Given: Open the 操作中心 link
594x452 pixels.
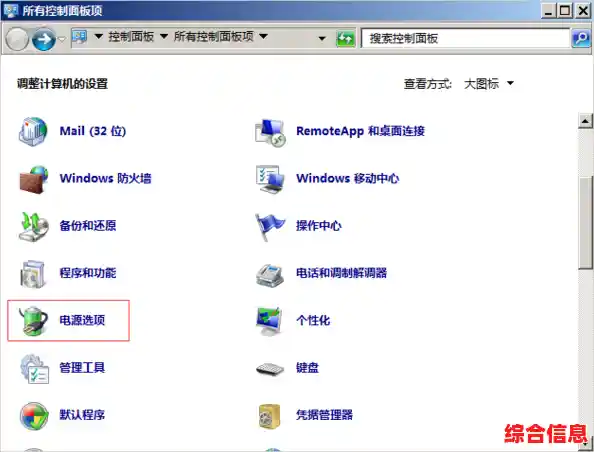Looking at the screenshot, I should pos(319,225).
